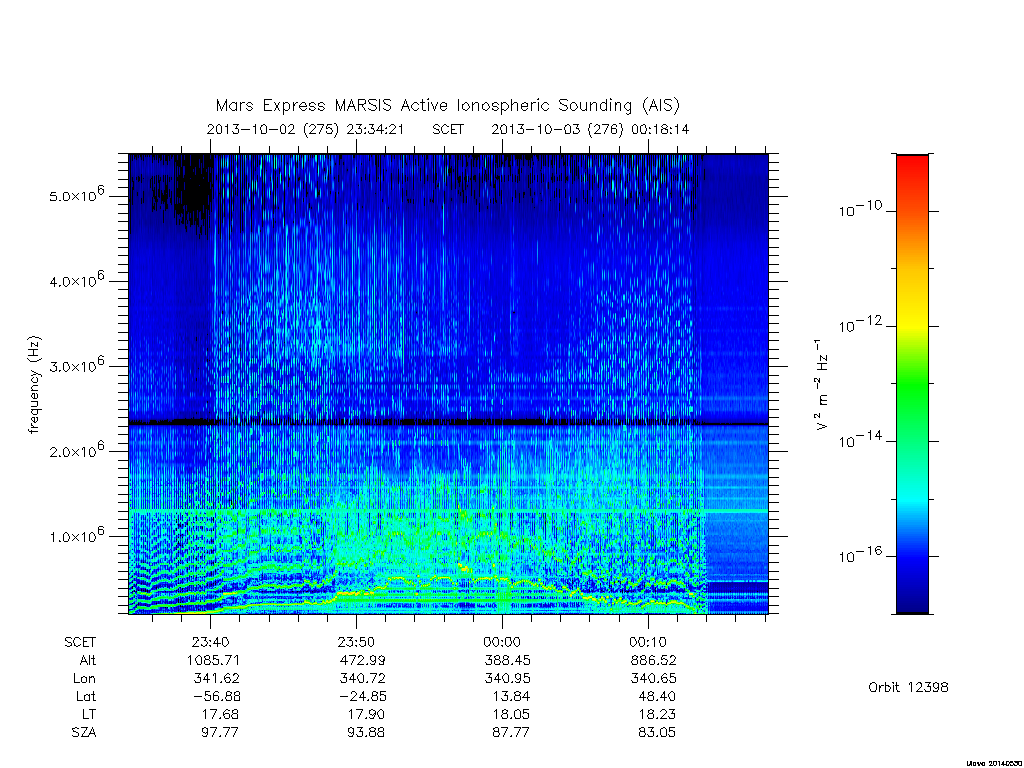Click the 5.0×10⁶ frequency tick label
The width and height of the screenshot is (1024, 768).
tap(76, 195)
